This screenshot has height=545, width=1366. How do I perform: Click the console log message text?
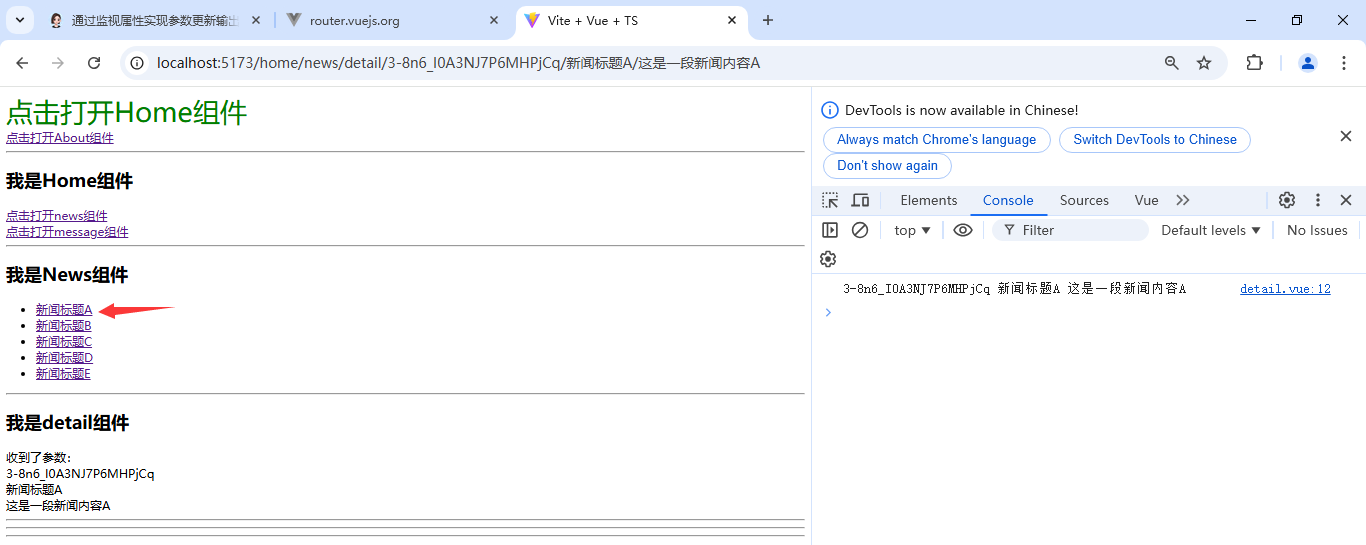1014,289
